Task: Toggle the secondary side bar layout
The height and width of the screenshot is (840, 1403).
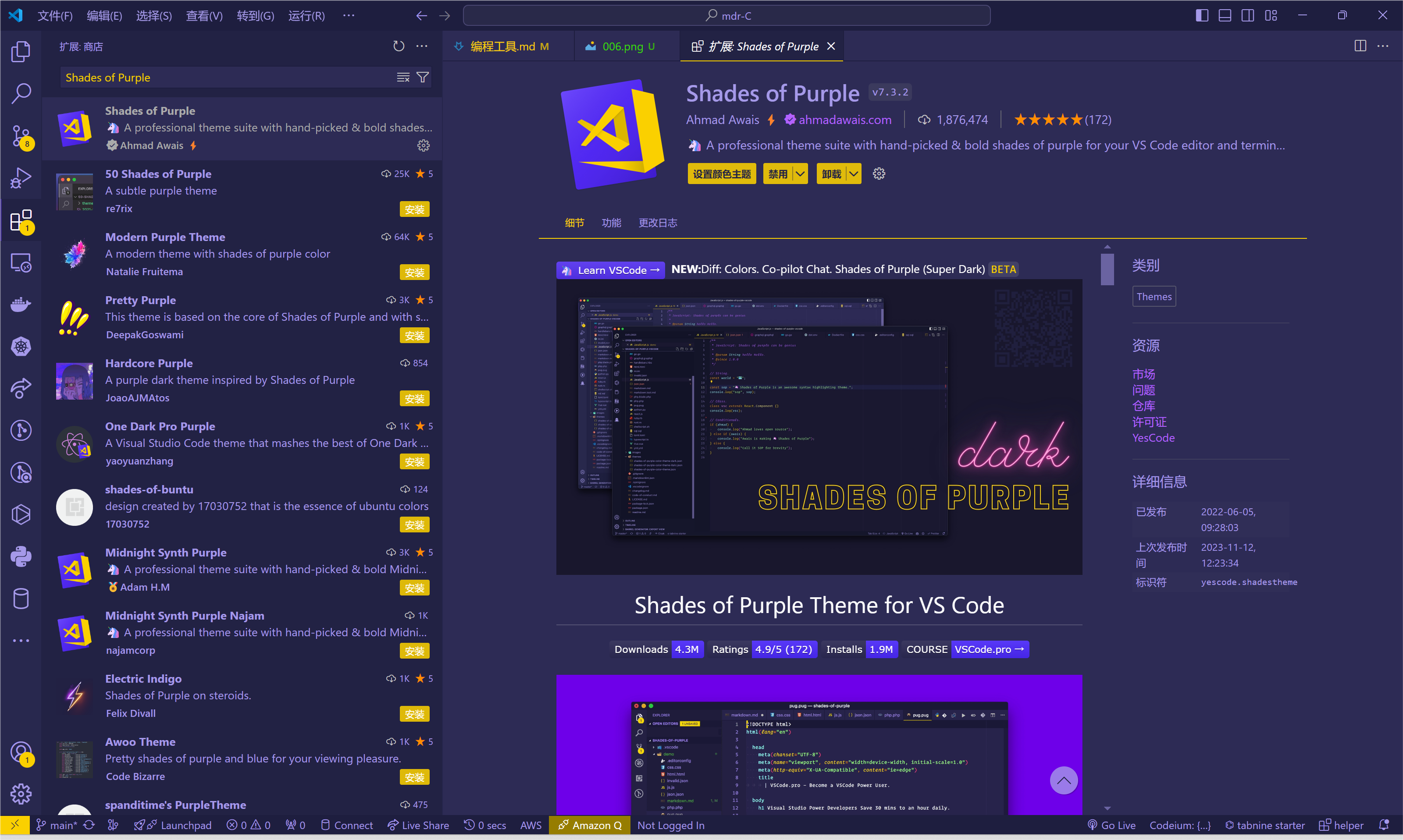Action: [x=1248, y=15]
